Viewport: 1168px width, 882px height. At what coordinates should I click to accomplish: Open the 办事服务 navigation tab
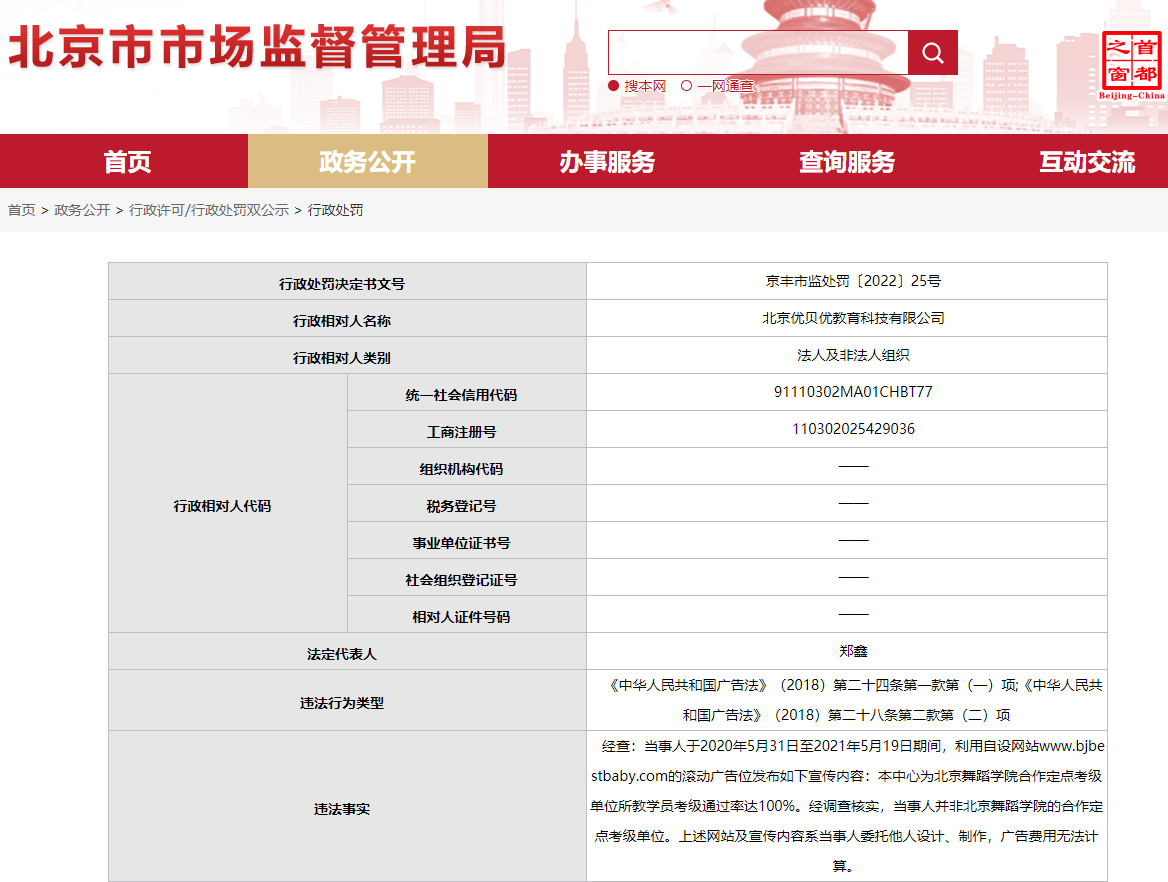(x=607, y=162)
